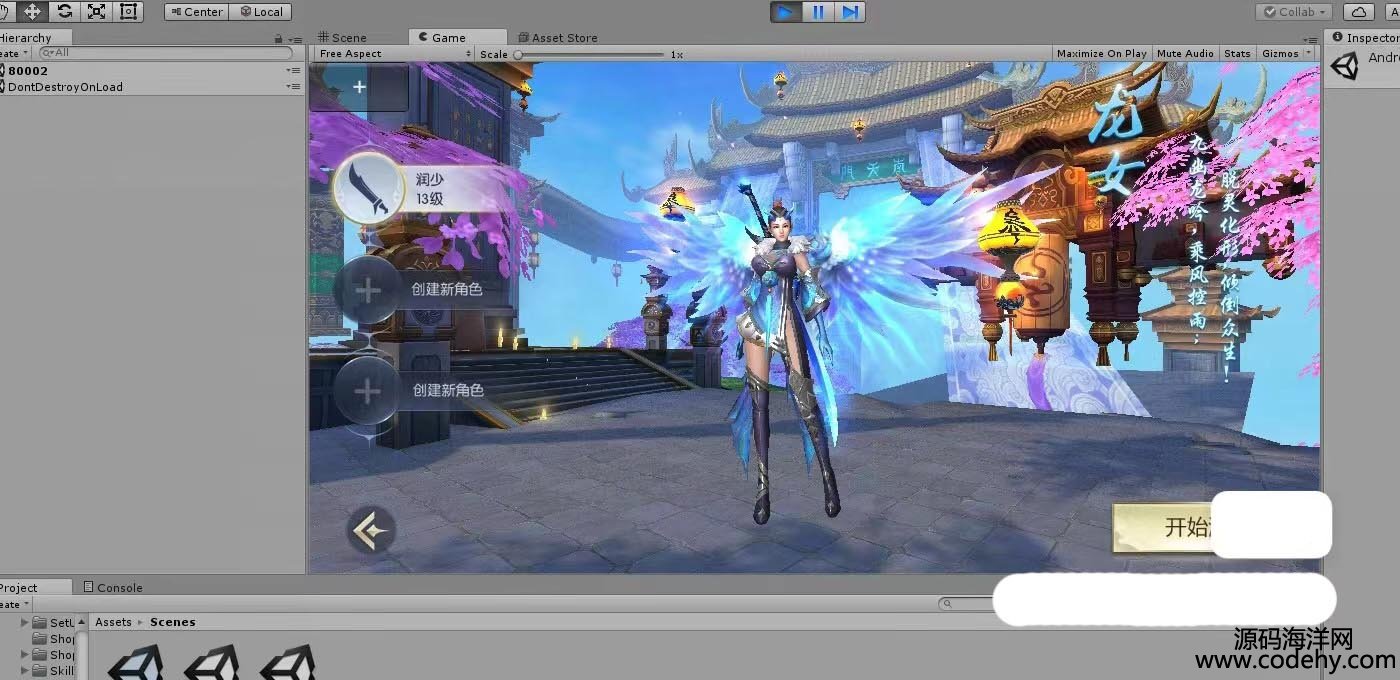Screen dimensions: 1400x680
Task: Select the Scale tool
Action: point(96,11)
